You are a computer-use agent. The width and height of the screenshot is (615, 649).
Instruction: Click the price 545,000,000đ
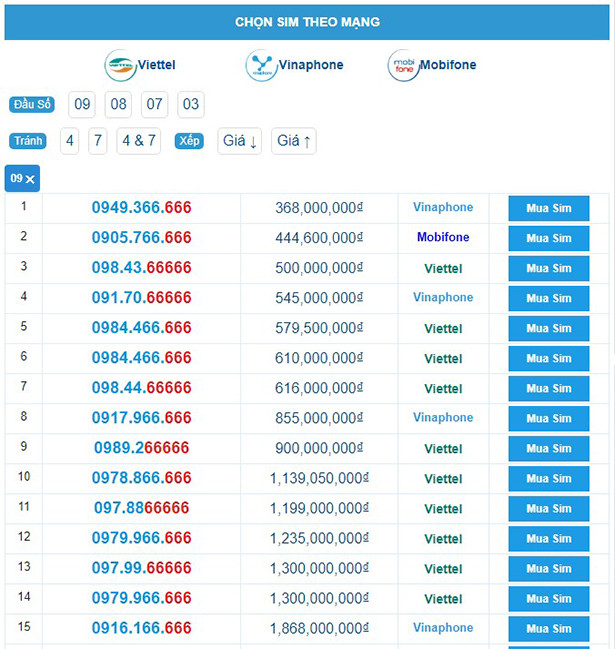click(x=319, y=298)
